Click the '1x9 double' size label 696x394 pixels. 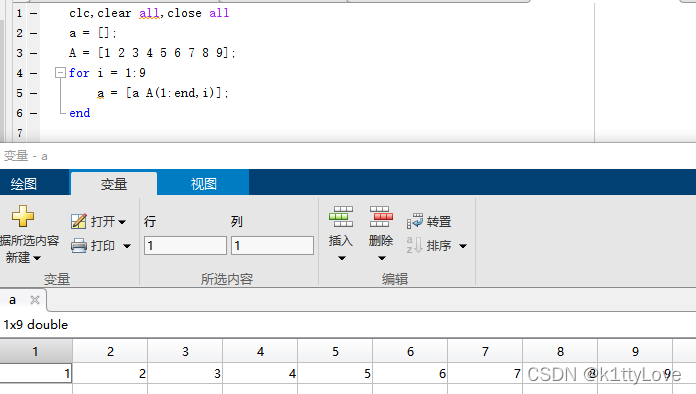click(x=36, y=325)
